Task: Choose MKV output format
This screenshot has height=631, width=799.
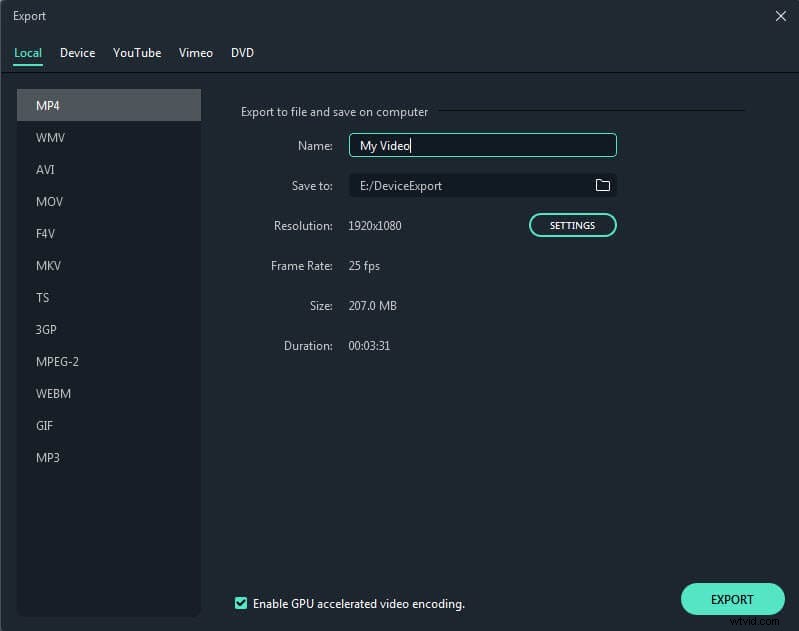Action: click(x=108, y=266)
